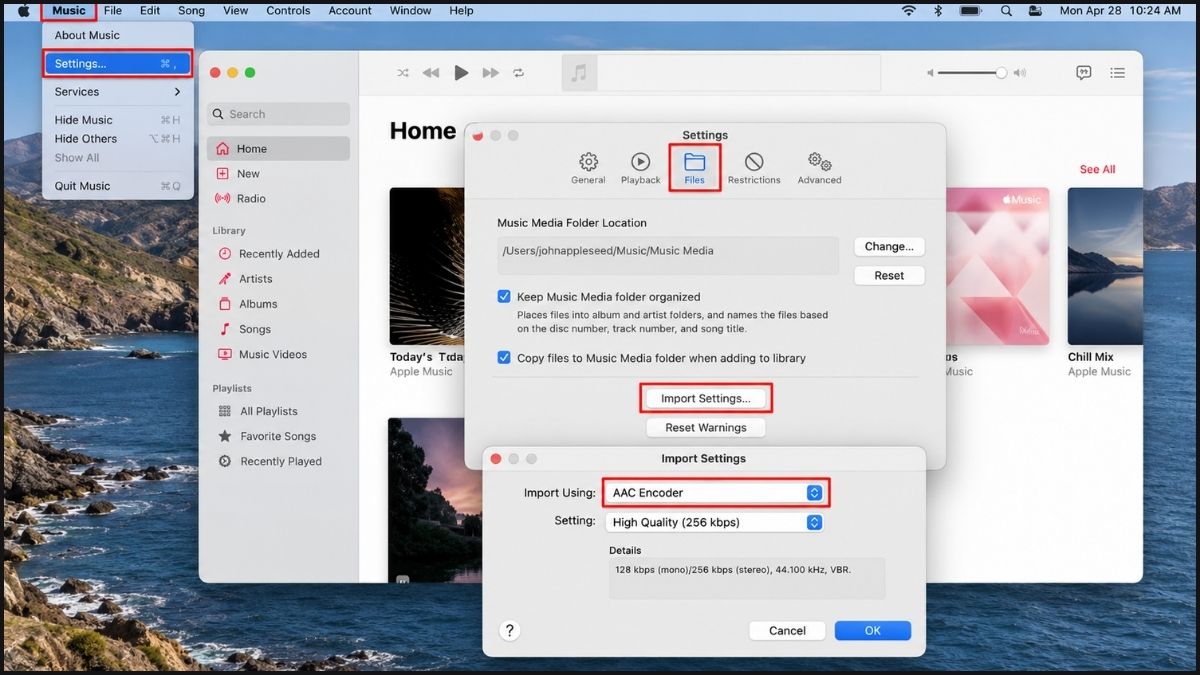Open Spotlight search in the menu bar
1200x675 pixels.
click(x=1007, y=10)
